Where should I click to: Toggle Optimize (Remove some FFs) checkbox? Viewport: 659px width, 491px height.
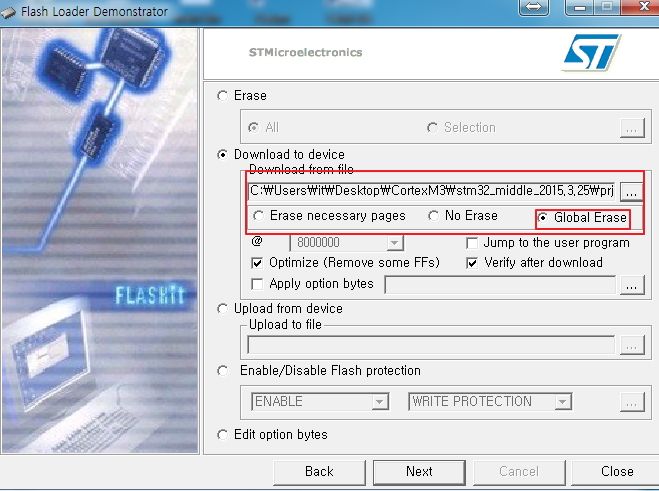click(257, 263)
